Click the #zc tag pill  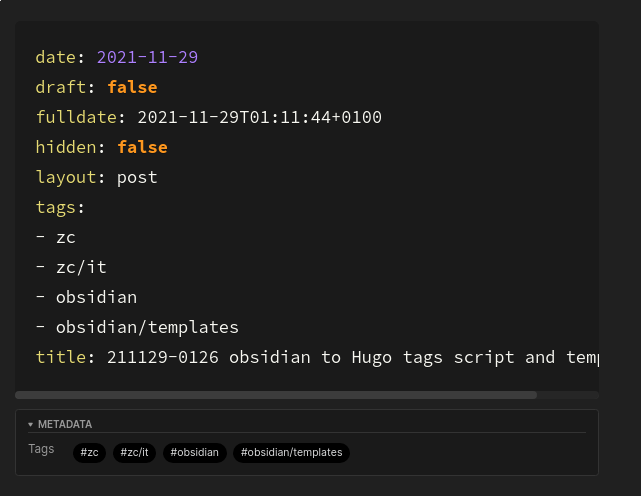click(x=90, y=452)
